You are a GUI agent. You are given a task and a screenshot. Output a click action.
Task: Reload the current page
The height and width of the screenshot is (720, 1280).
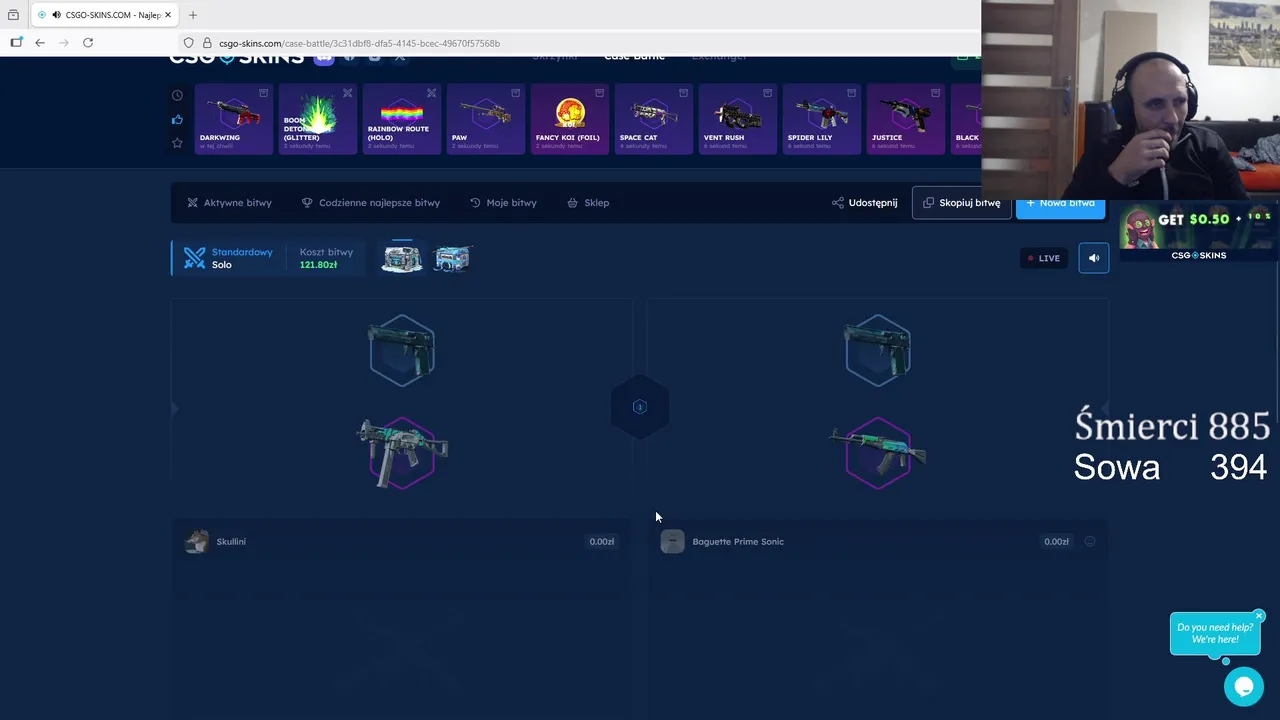coord(88,43)
